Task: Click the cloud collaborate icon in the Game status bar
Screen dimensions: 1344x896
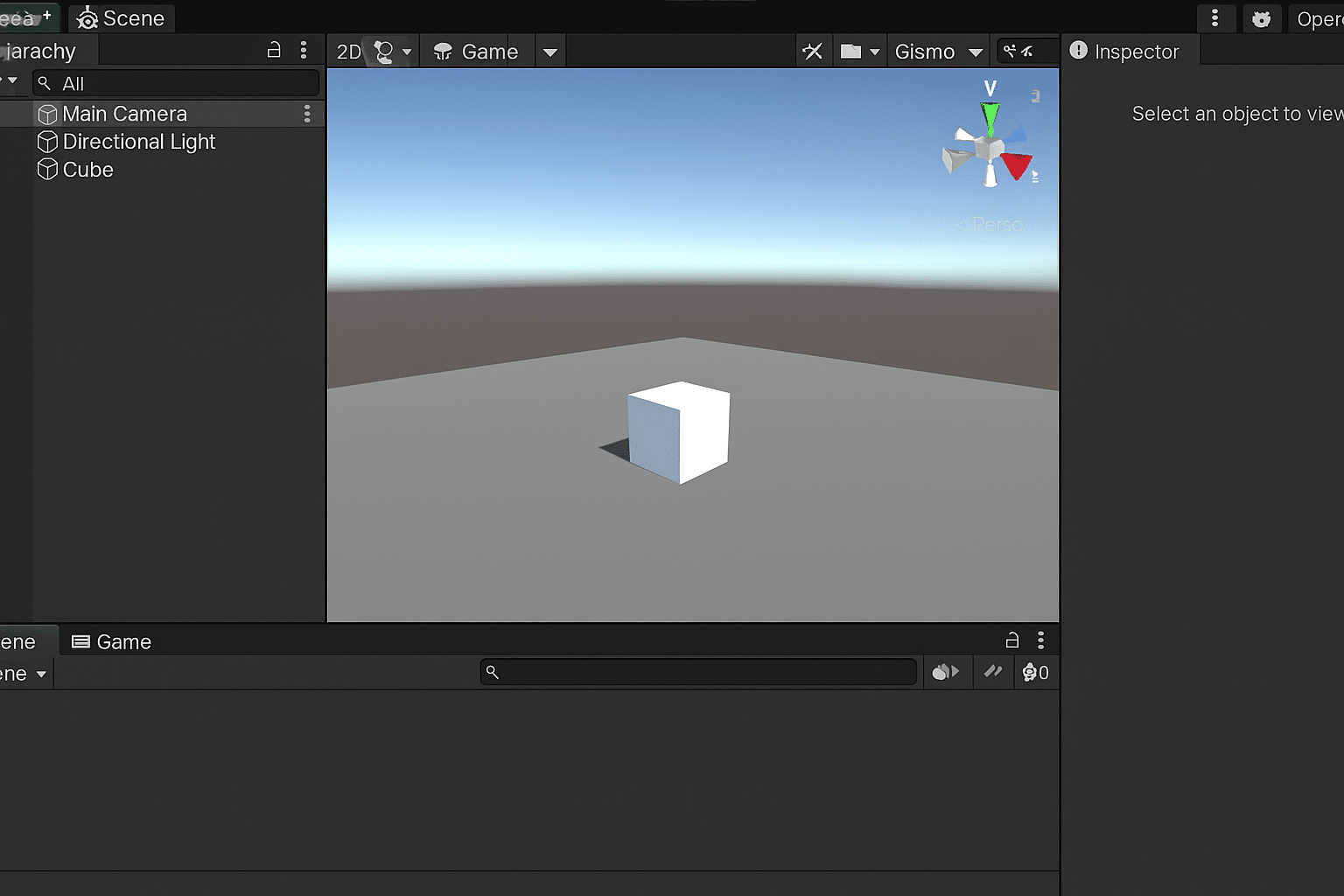Action: pyautogui.click(x=945, y=672)
